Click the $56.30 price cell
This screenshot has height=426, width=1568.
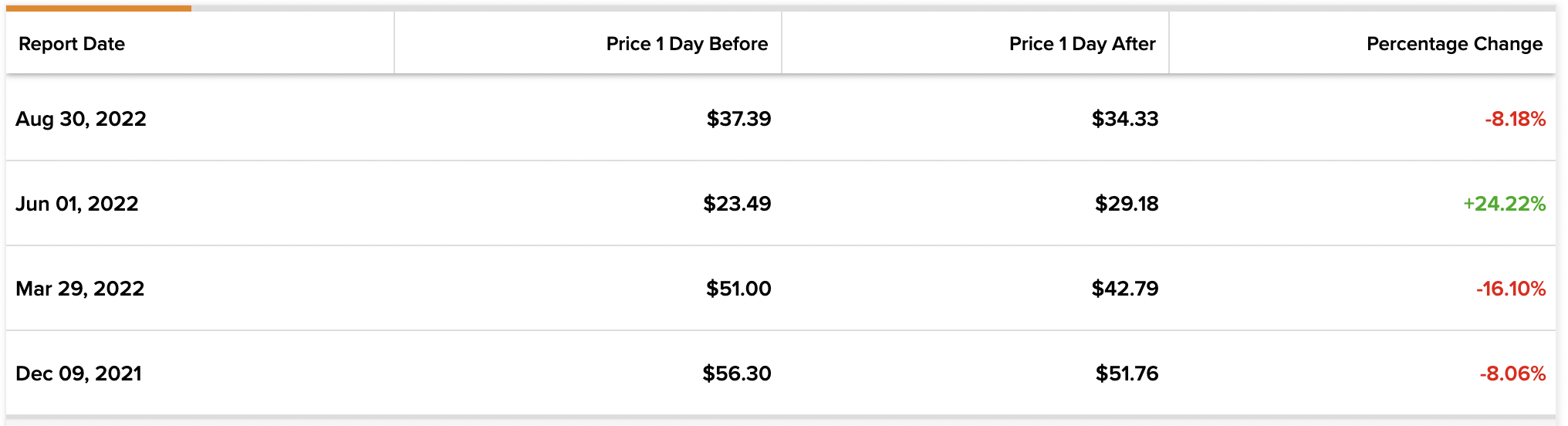pos(736,374)
